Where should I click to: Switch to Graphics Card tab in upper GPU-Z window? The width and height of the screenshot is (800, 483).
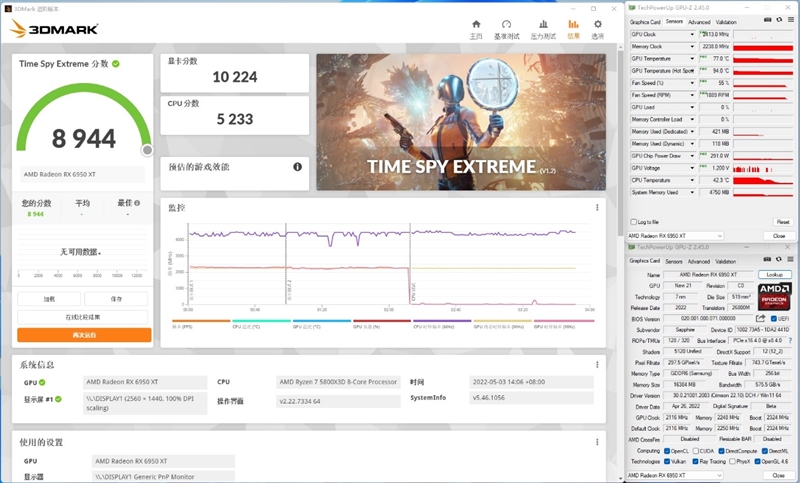[x=645, y=22]
